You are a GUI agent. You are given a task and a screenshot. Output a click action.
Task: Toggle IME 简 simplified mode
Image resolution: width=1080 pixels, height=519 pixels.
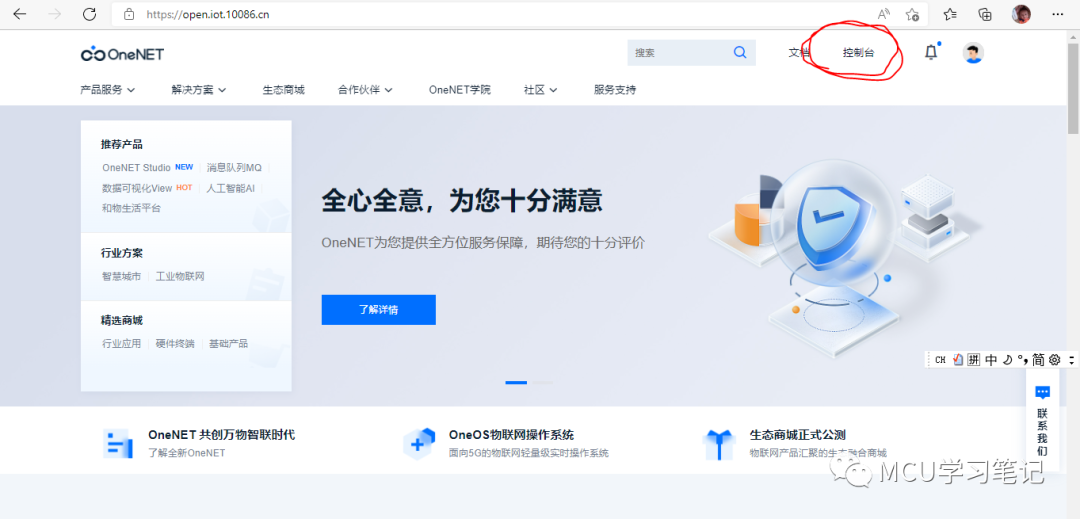tap(1038, 359)
